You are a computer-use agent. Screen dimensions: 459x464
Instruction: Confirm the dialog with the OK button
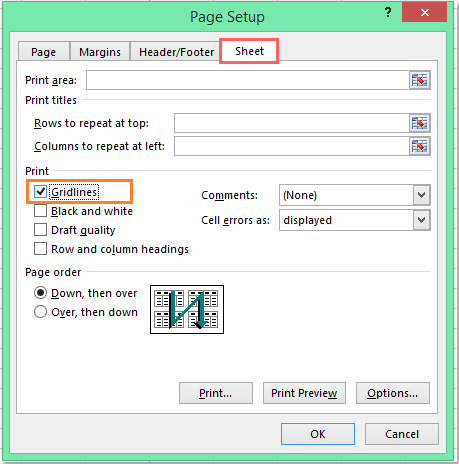click(318, 434)
